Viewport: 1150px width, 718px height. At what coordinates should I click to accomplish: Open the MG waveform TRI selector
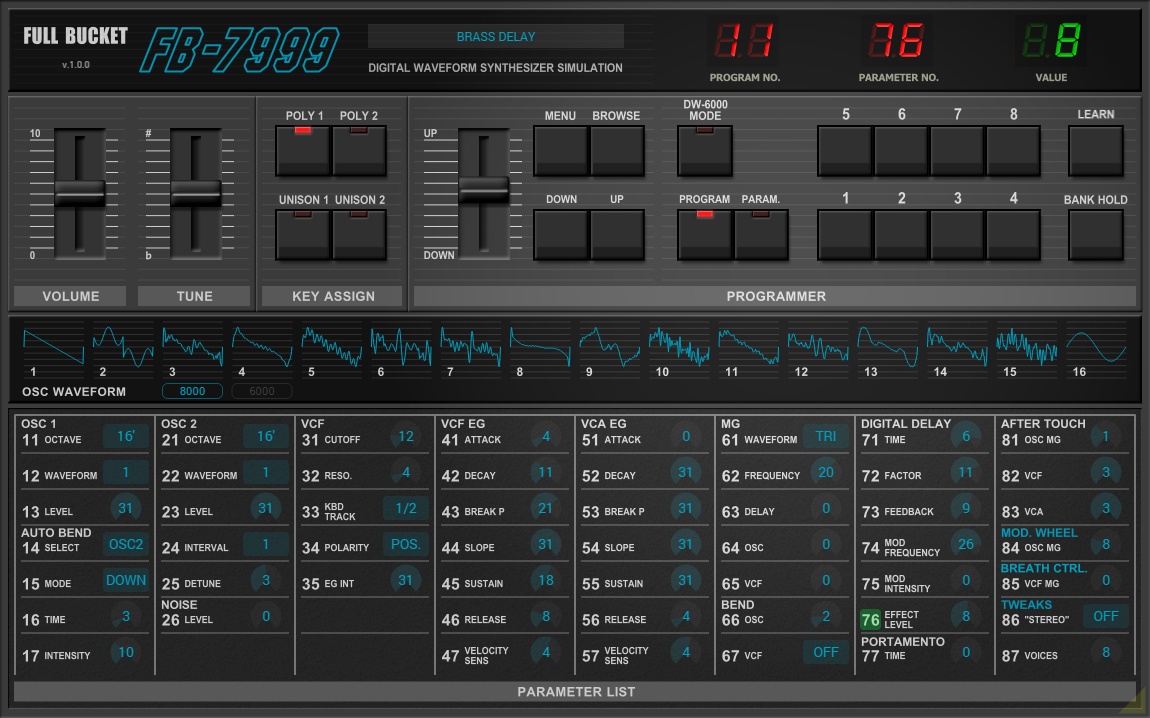click(825, 437)
